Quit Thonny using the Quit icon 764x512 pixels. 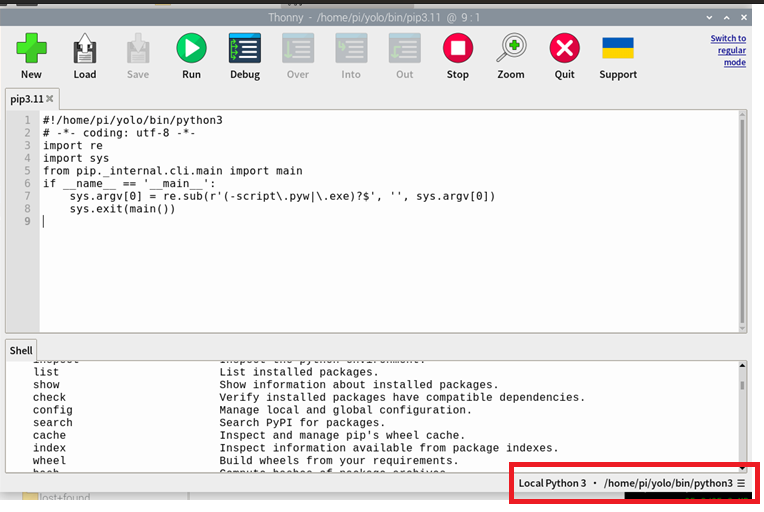point(564,48)
